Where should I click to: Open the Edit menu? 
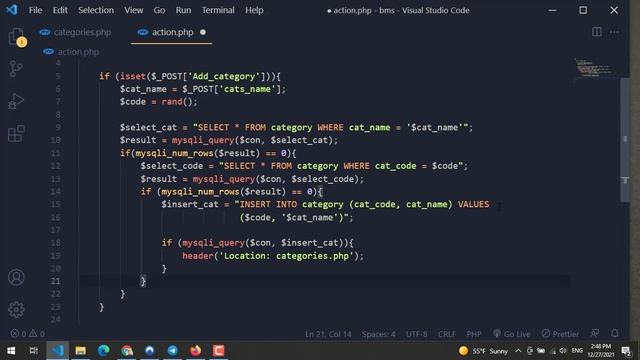pos(60,10)
